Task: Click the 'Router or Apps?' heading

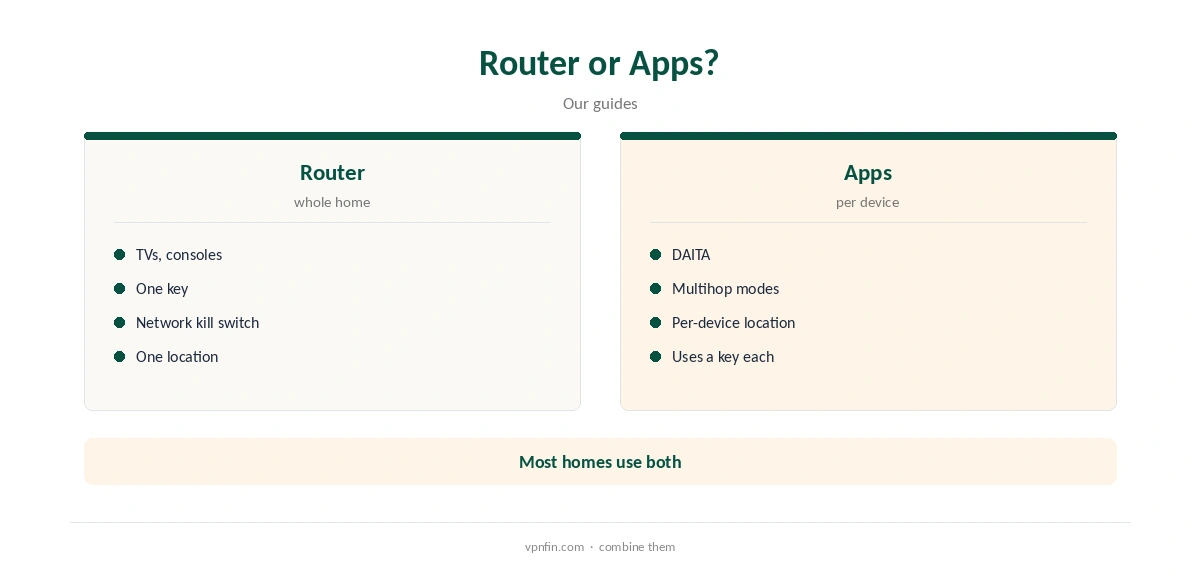Action: (599, 63)
